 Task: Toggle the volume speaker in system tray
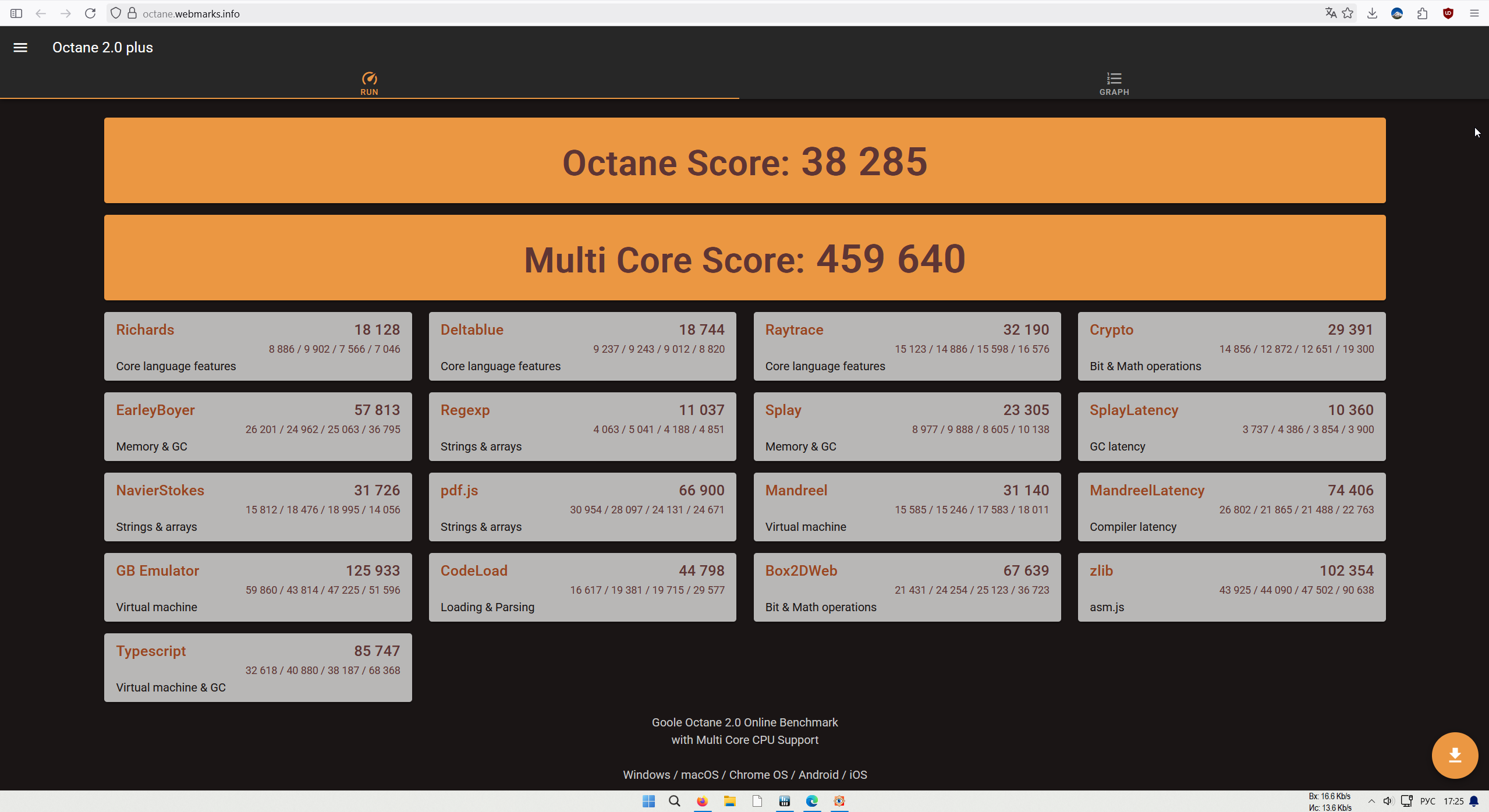coord(1388,801)
